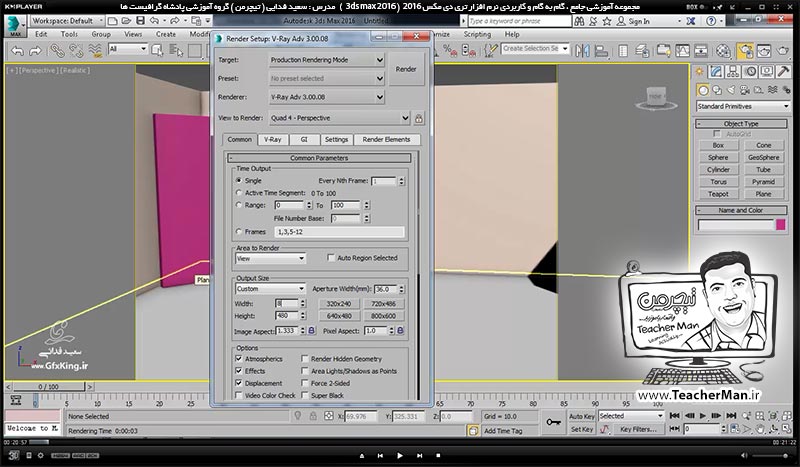Select the Frames radio button
Viewport: 800px width, 467px height.
point(239,232)
